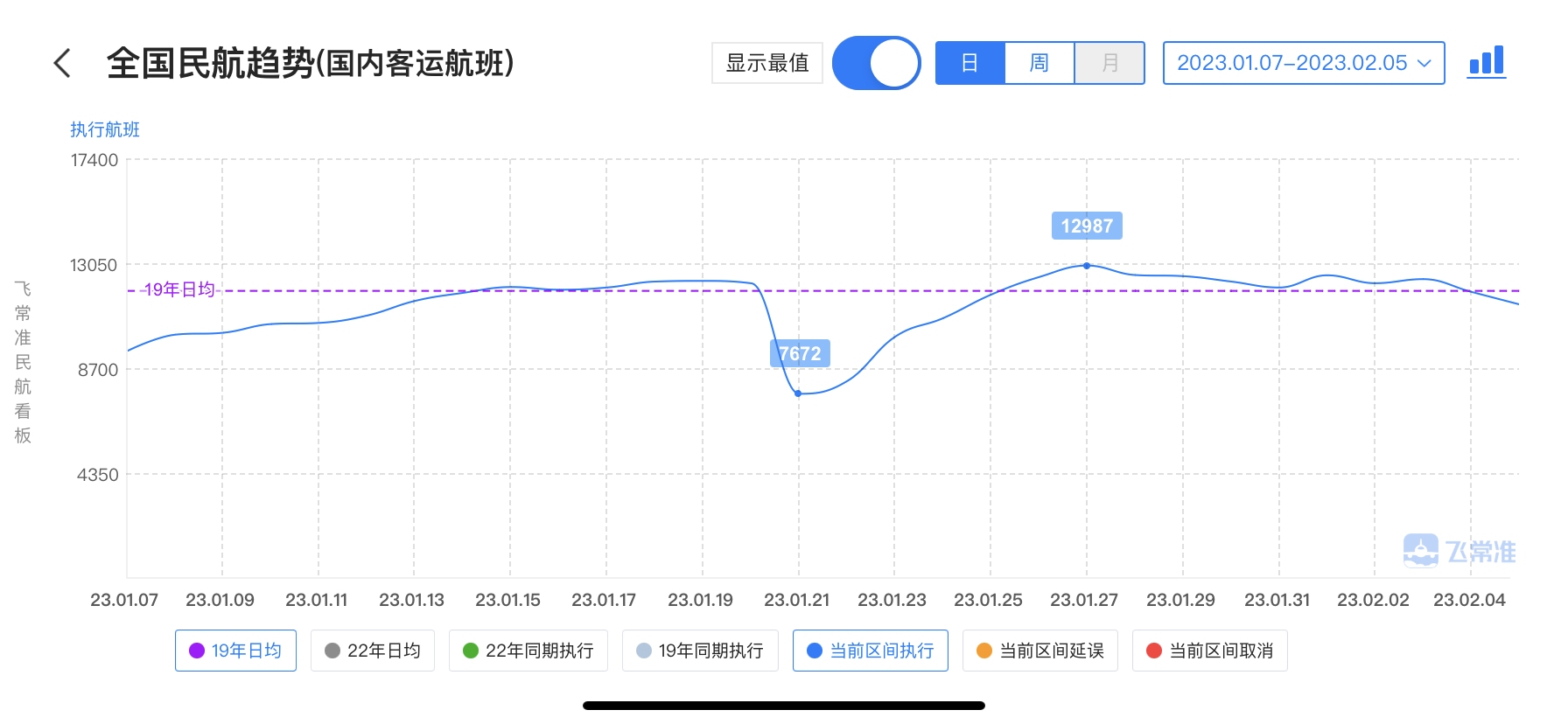Enable the 当前区间延误 series

click(x=1040, y=651)
